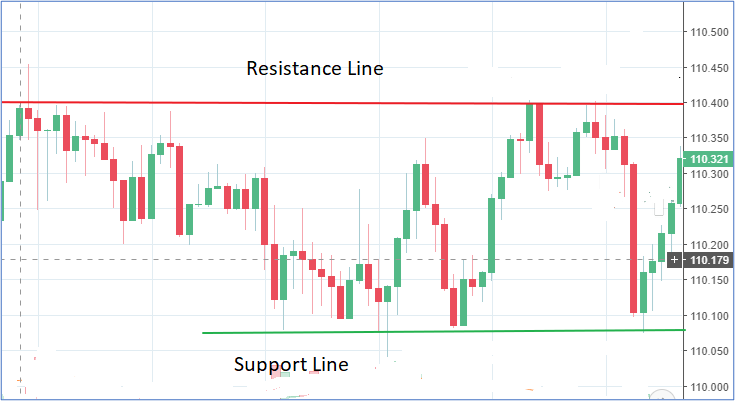Click the 110.100 price axis label

coord(709,316)
